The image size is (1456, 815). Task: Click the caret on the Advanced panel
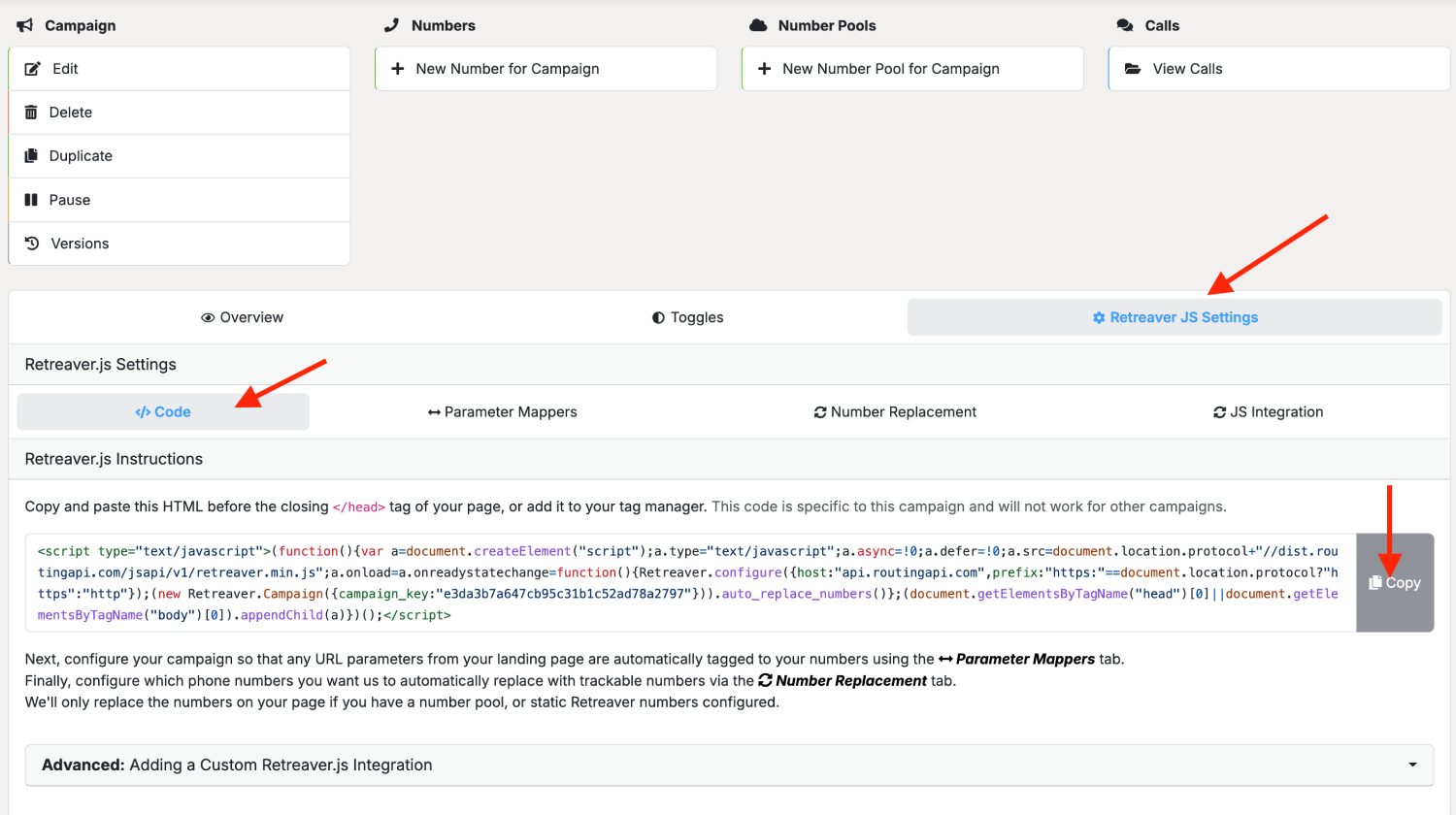1412,766
